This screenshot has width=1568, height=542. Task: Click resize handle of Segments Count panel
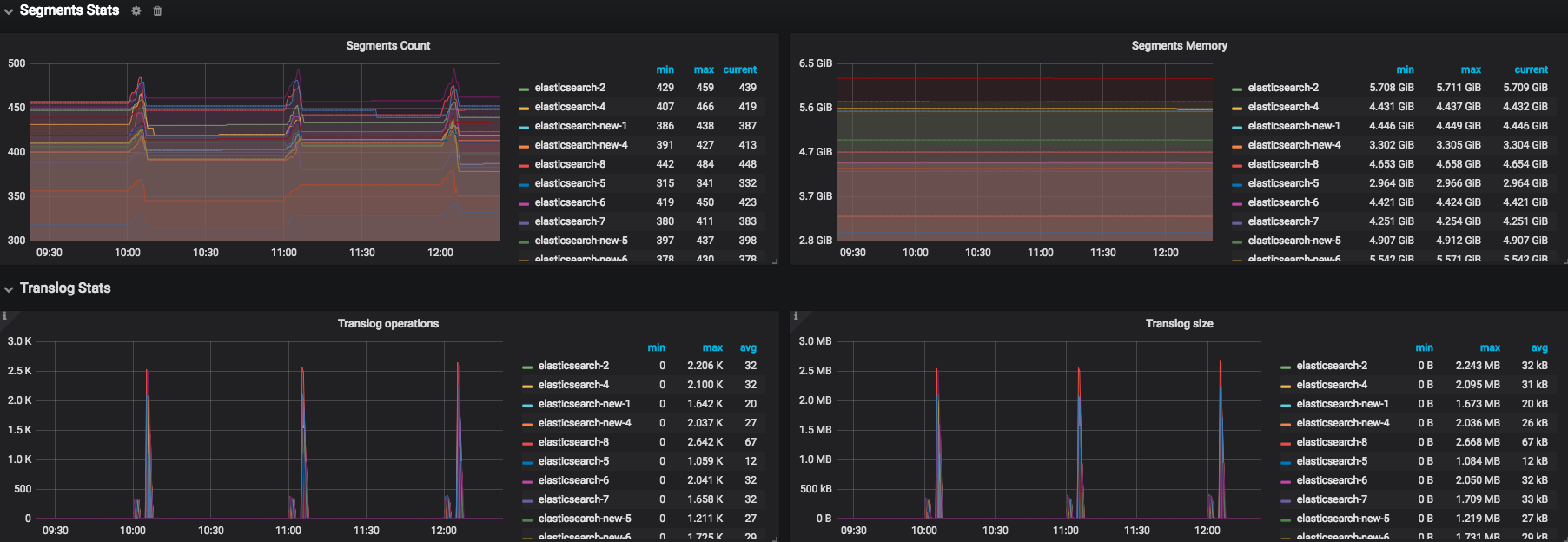tap(775, 261)
